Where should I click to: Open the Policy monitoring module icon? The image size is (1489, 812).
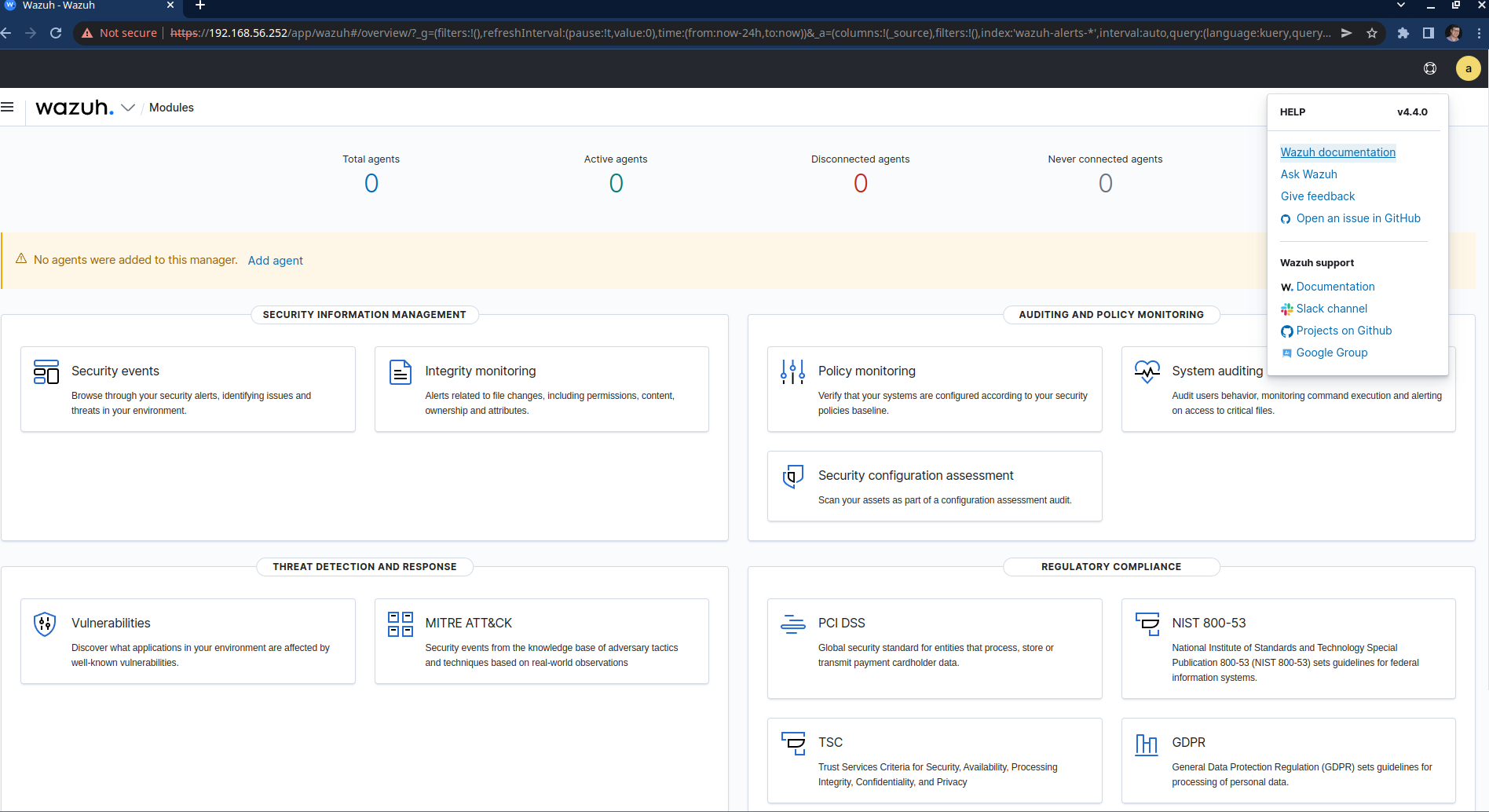click(x=792, y=371)
